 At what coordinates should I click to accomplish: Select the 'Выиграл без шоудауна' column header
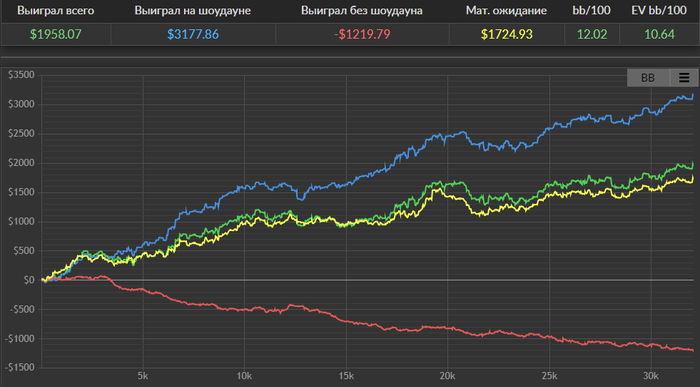[362, 11]
